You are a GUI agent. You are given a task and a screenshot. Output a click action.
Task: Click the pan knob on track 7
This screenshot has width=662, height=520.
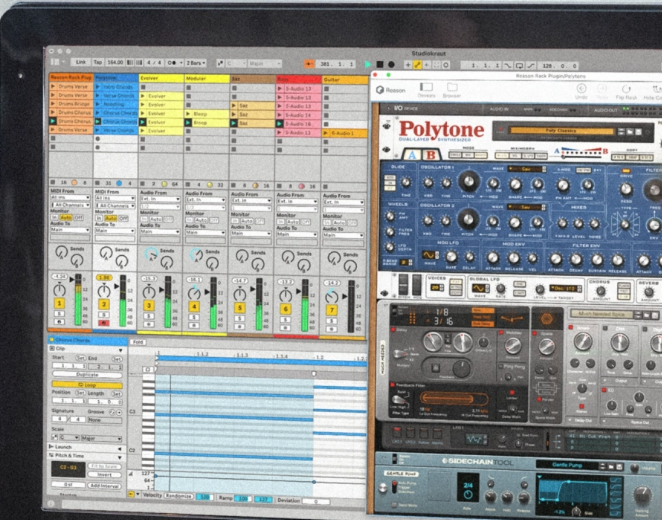point(332,296)
